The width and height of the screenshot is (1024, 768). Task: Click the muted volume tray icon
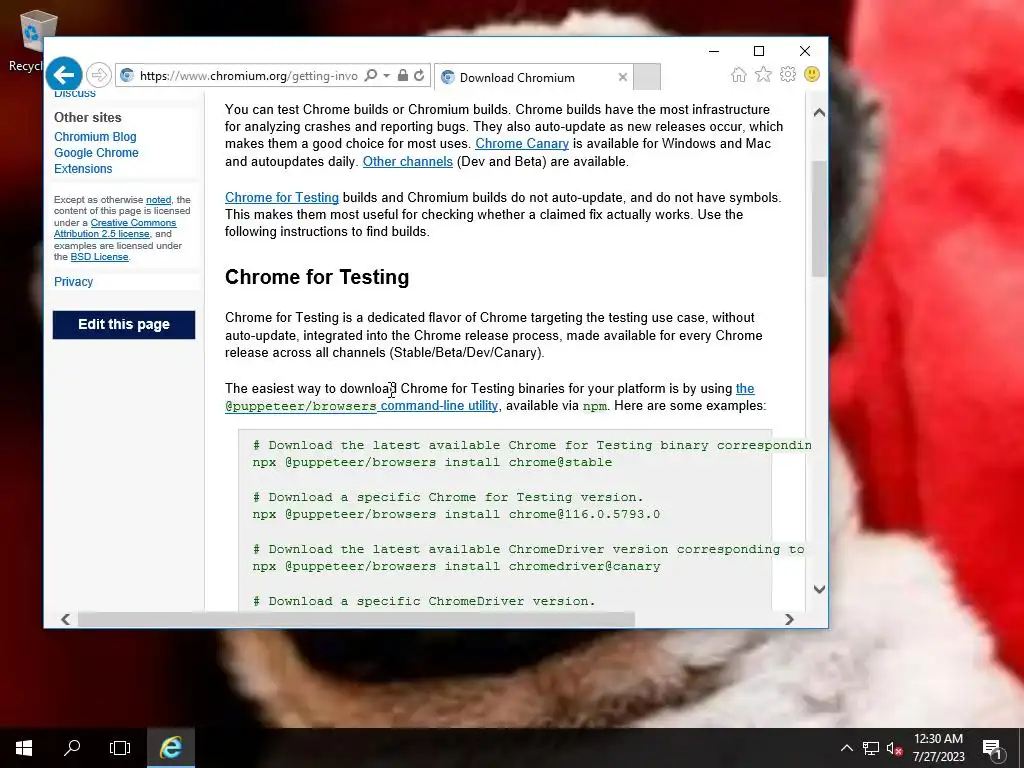click(894, 748)
